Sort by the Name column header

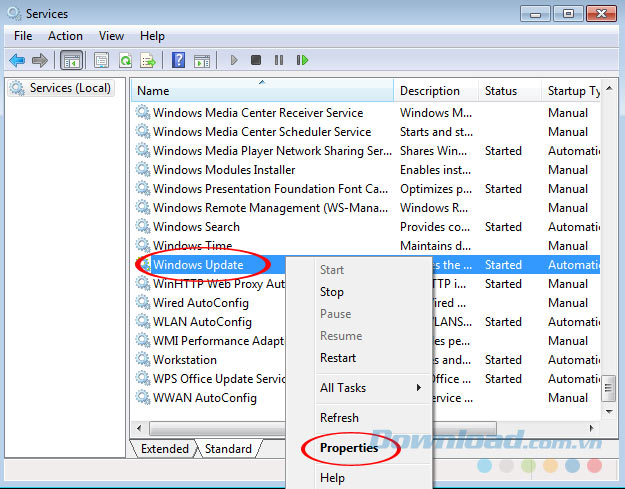tap(263, 91)
